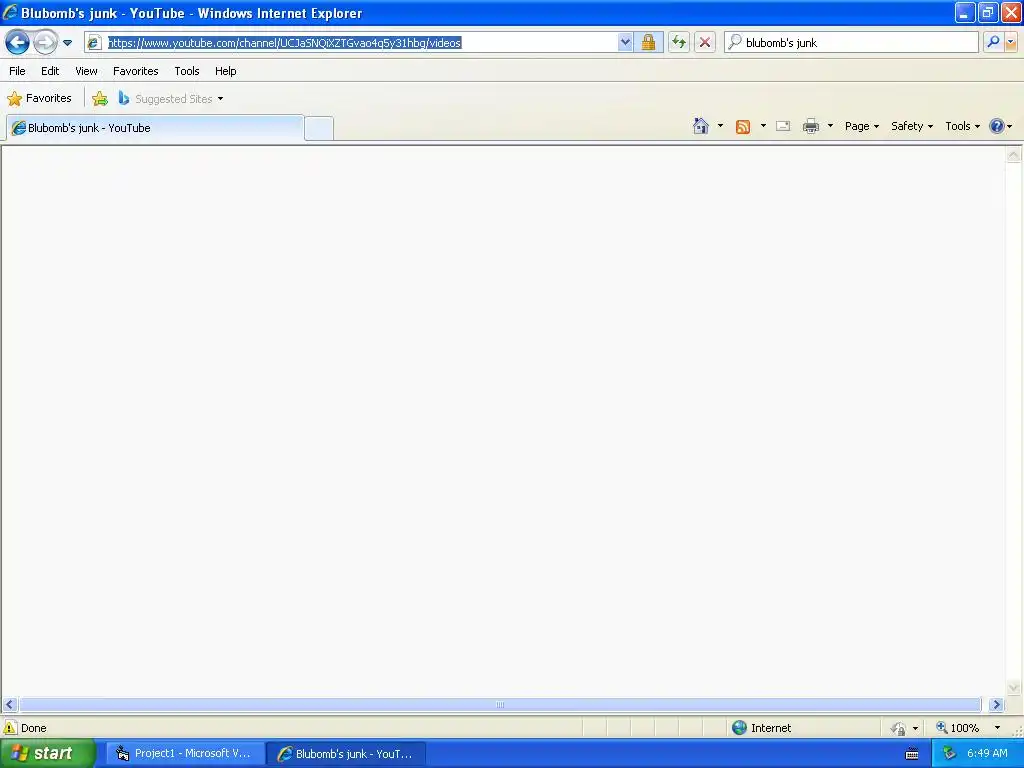Open the File menu
The height and width of the screenshot is (768, 1024).
[18, 71]
